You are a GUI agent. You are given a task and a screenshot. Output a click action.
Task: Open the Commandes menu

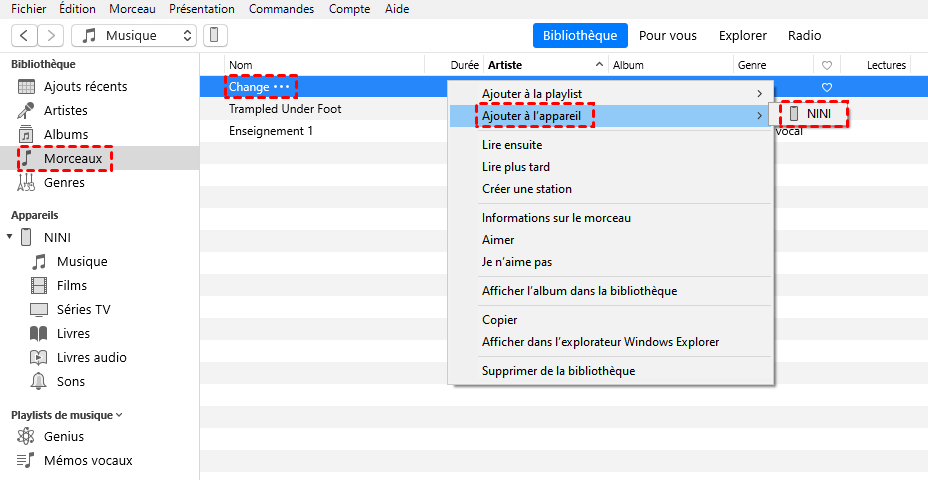click(x=281, y=9)
